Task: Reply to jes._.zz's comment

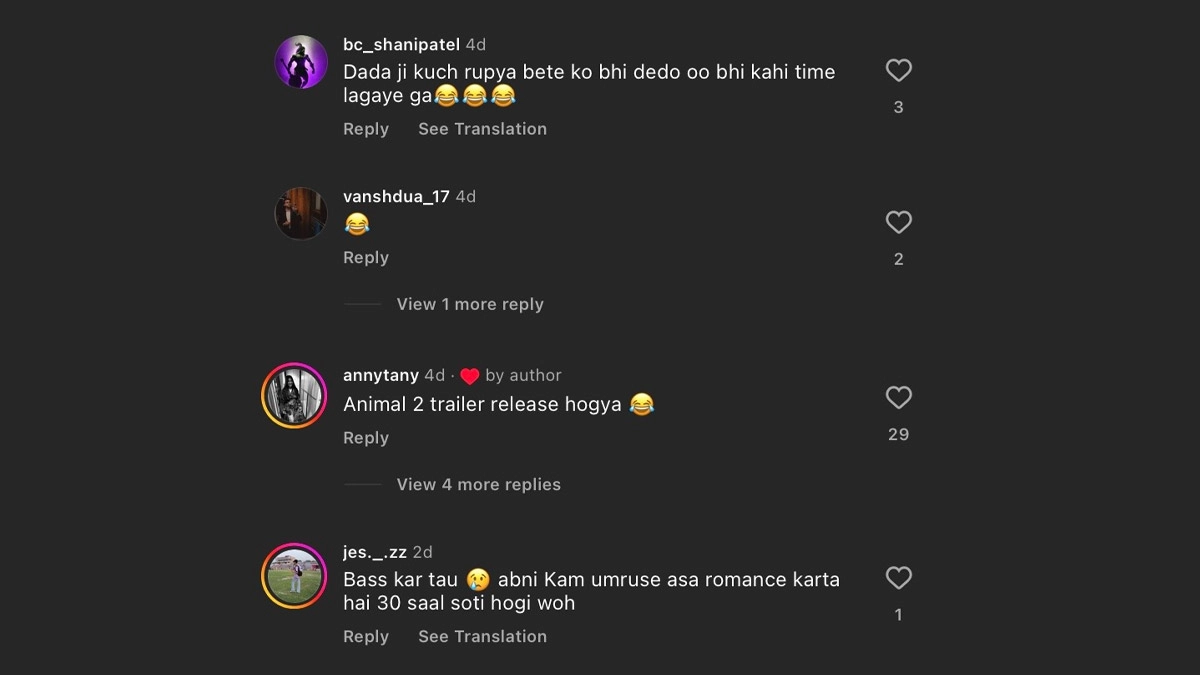Action: point(366,636)
